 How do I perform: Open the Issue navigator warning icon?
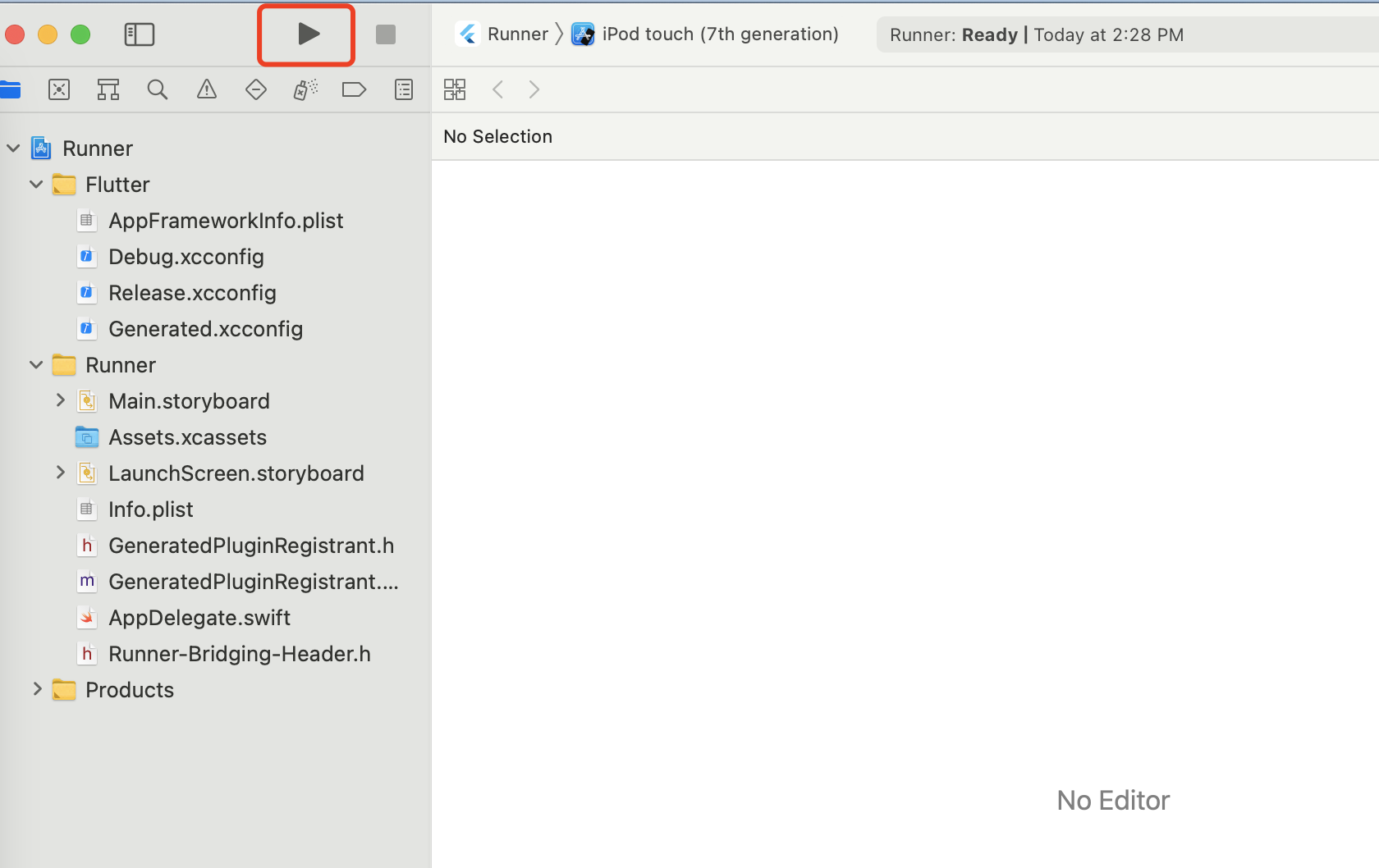(207, 89)
